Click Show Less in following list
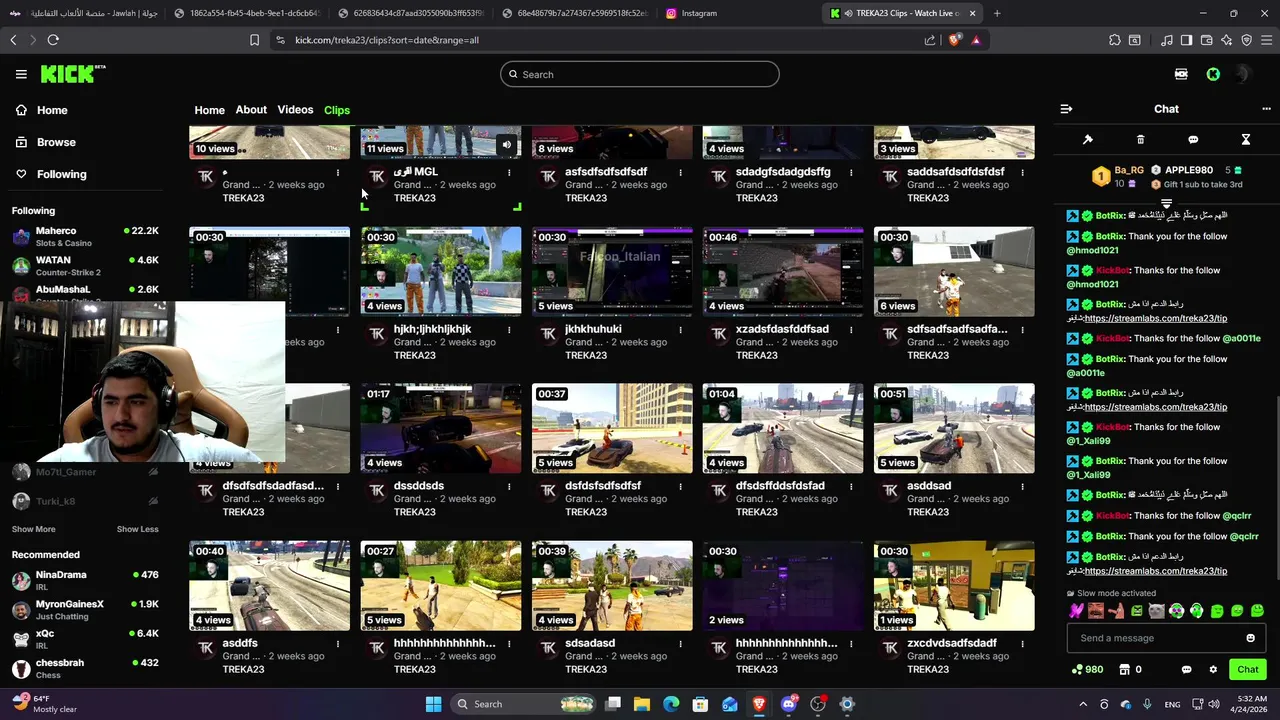 tap(137, 529)
